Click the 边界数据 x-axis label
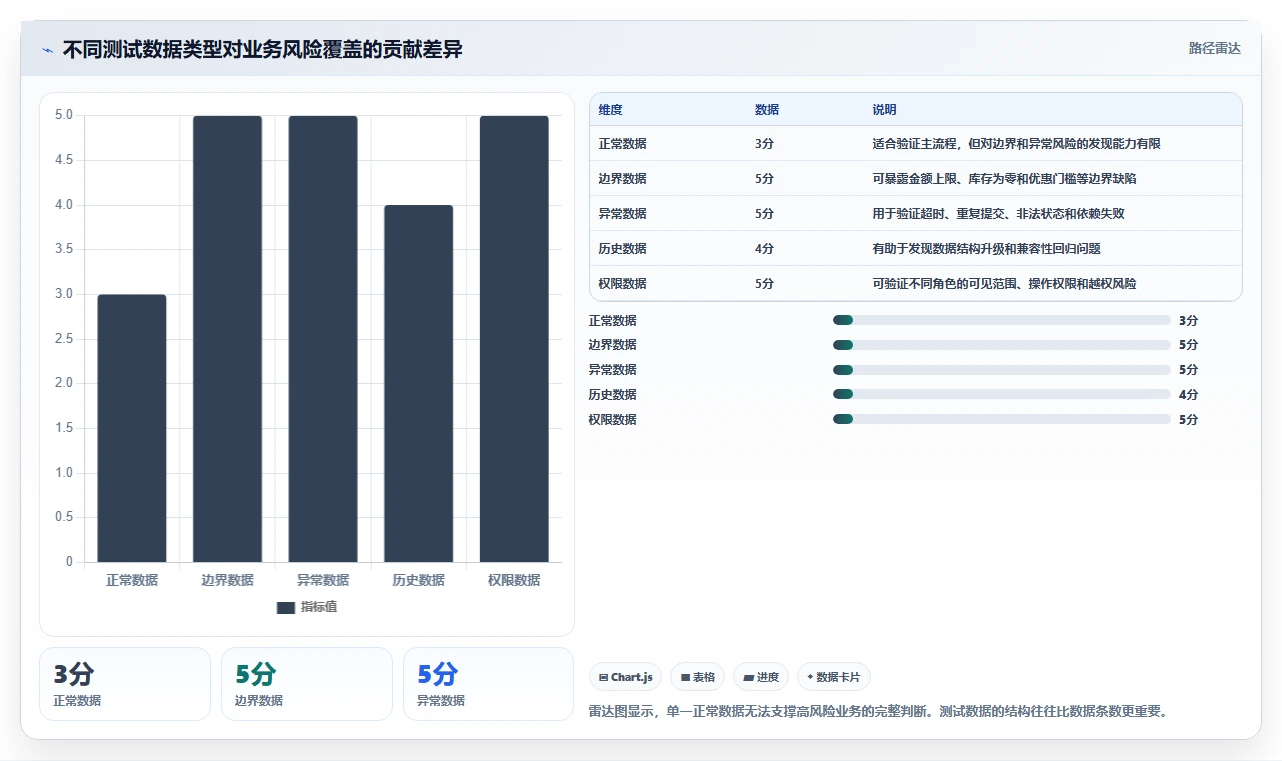1282x761 pixels. click(x=227, y=580)
